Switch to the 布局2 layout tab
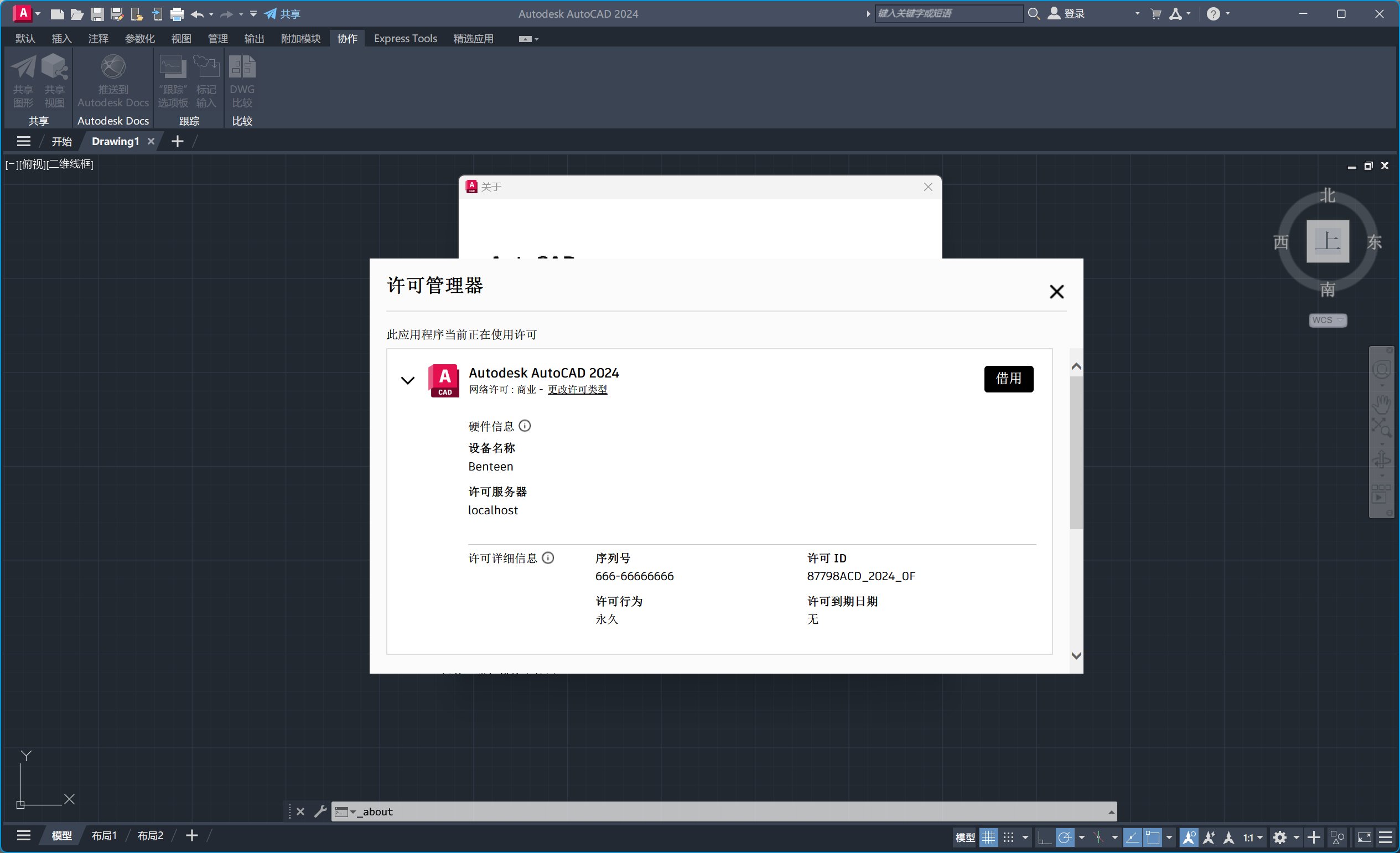This screenshot has width=1400, height=853. pos(150,836)
